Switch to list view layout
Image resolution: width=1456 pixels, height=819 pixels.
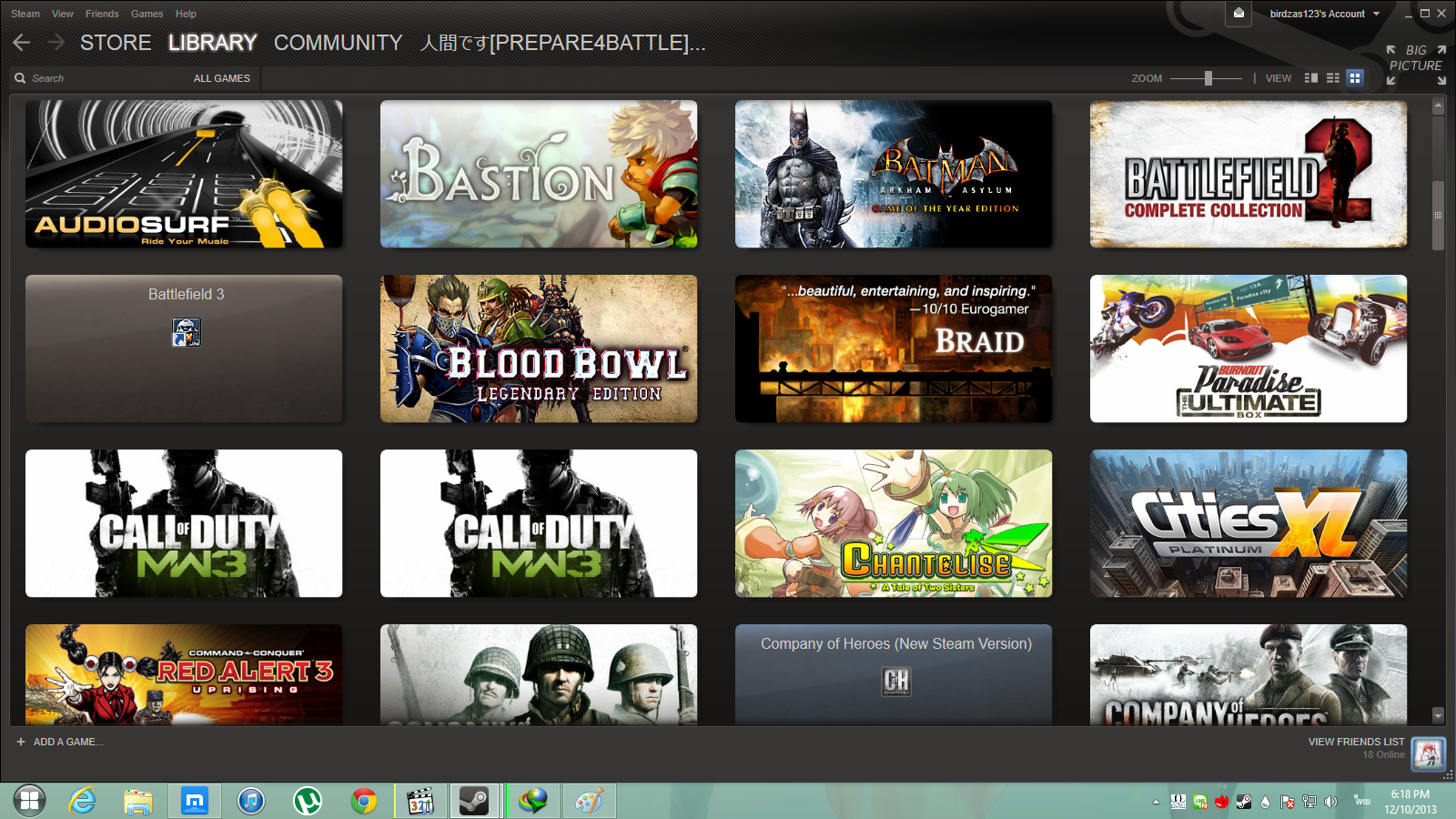pos(1333,78)
